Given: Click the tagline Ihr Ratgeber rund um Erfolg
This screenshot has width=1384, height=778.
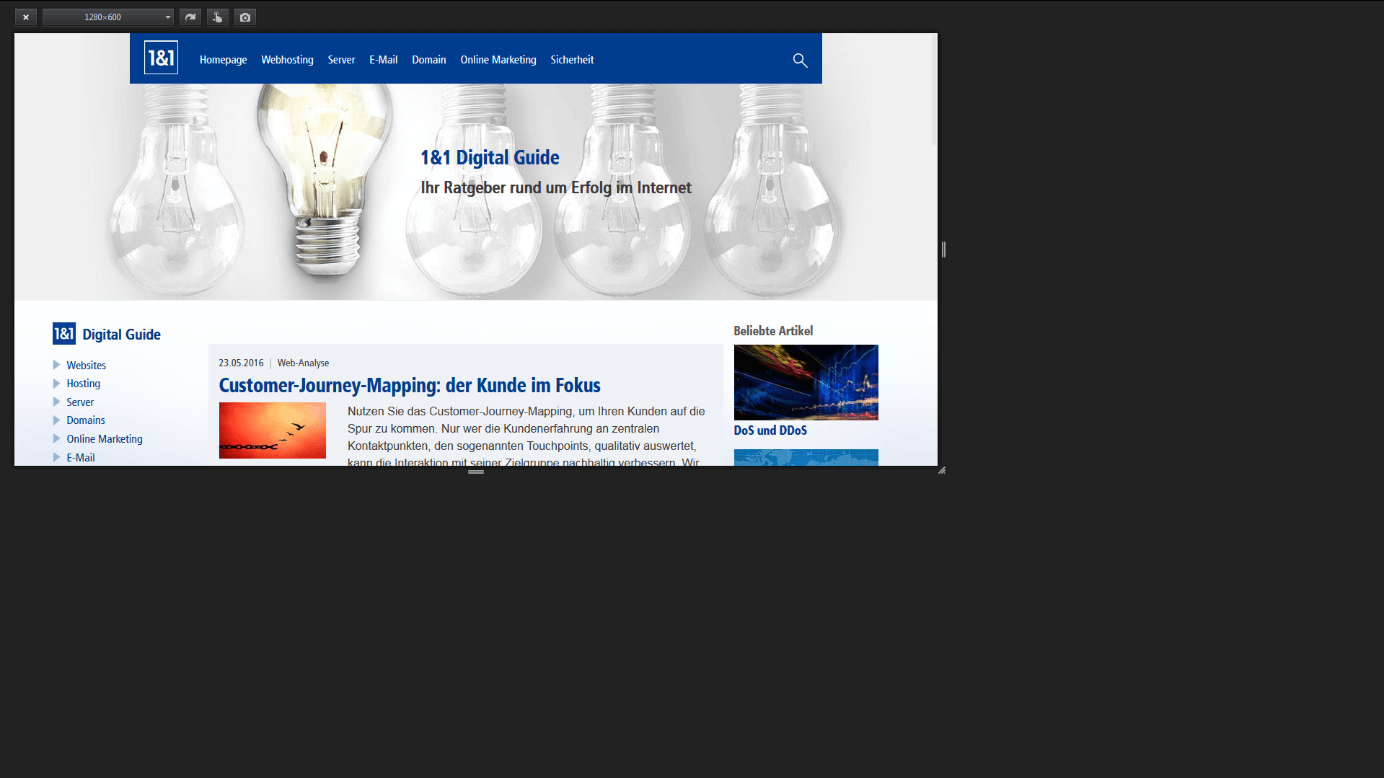Looking at the screenshot, I should pyautogui.click(x=556, y=188).
